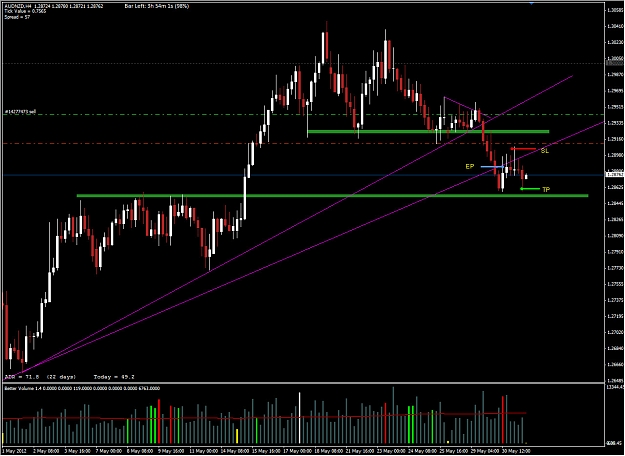Click the 1 May 2012 date label
The image size is (625, 456).
pos(14,451)
